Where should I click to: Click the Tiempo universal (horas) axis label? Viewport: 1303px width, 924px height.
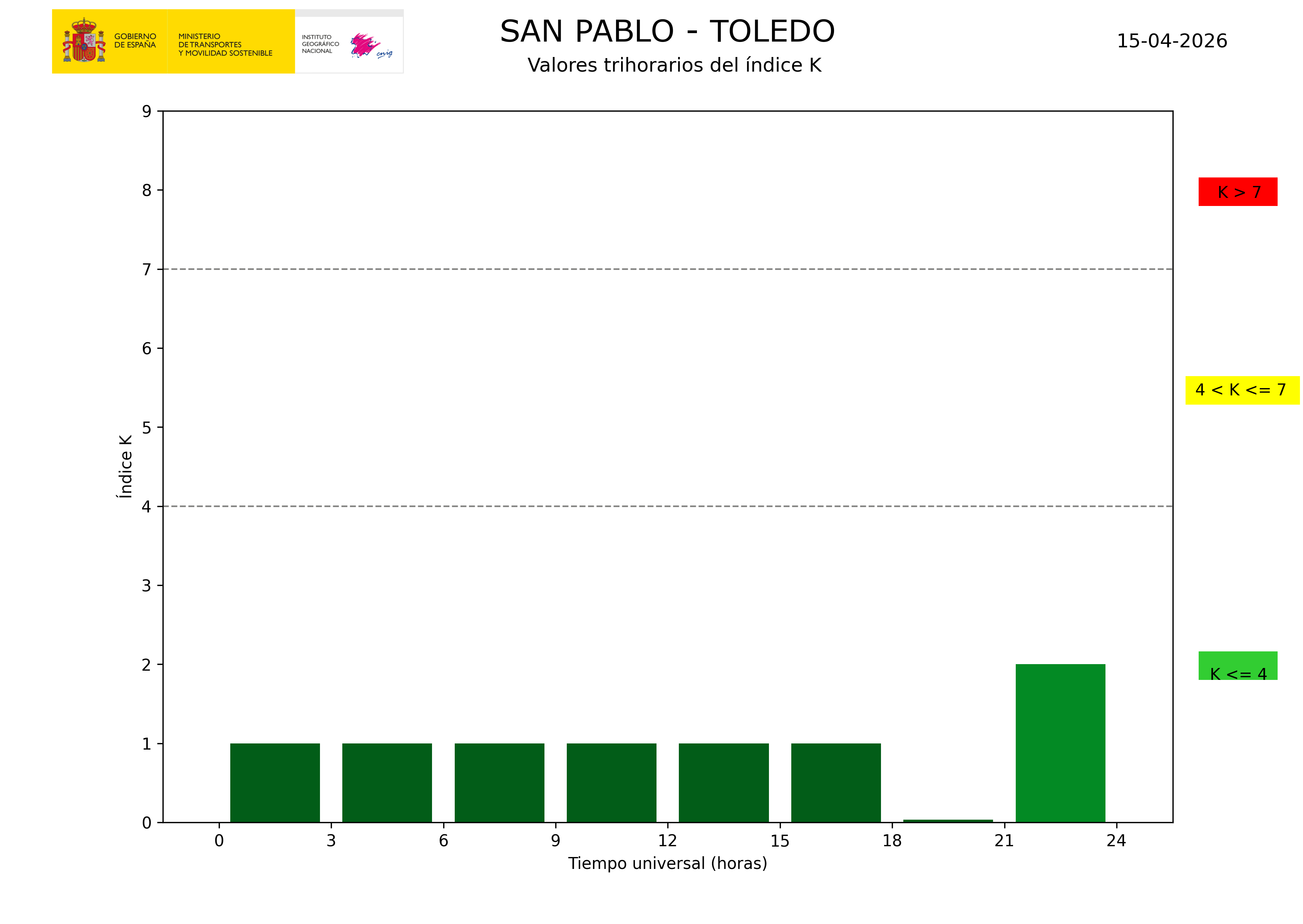click(x=667, y=863)
